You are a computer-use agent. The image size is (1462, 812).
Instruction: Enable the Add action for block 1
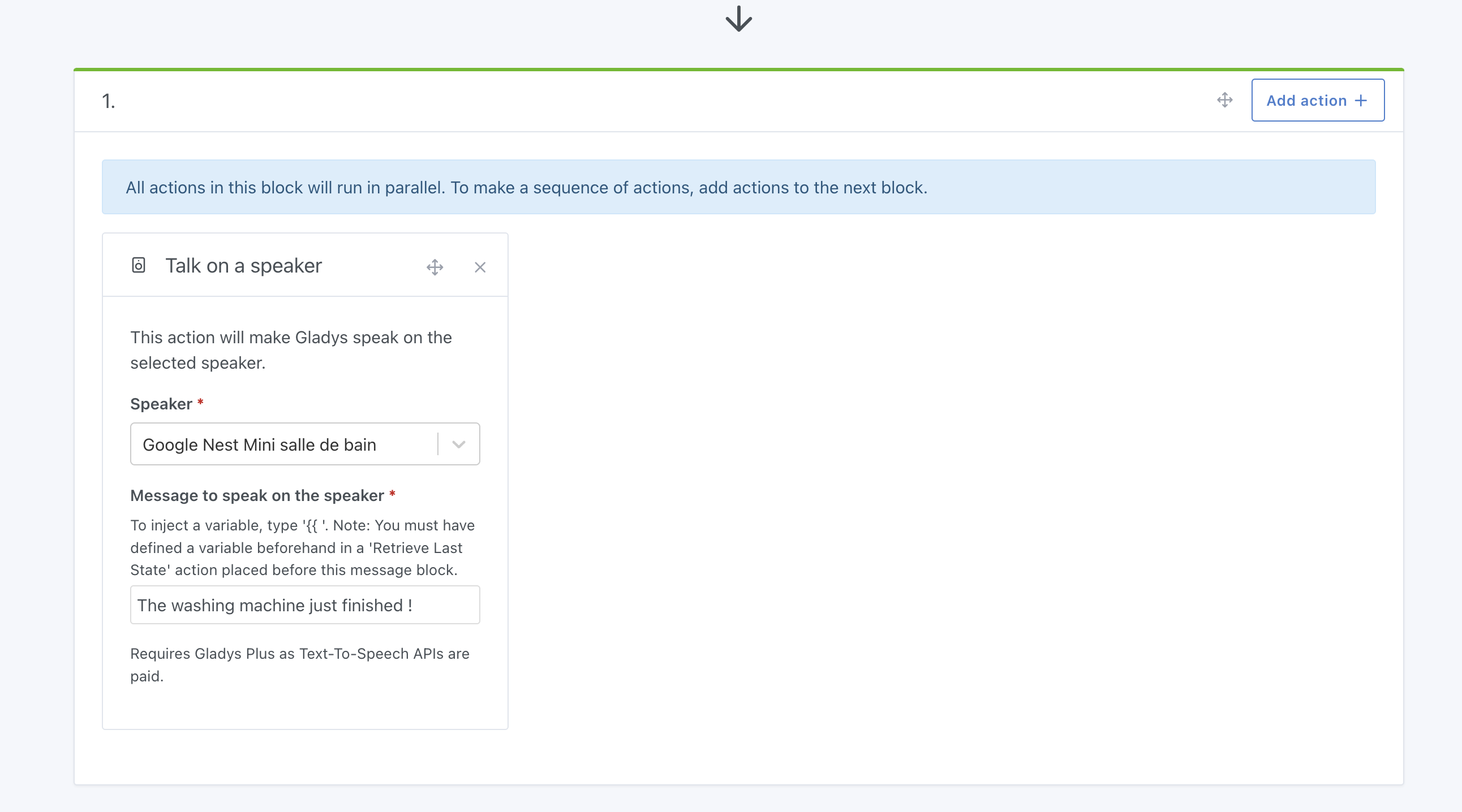point(1315,100)
